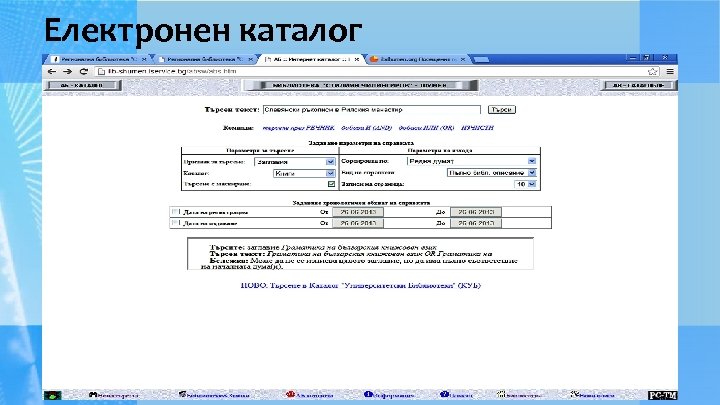This screenshot has height=405, width=720.
Task: Toggle the masking search checkbox
Action: 331,184
